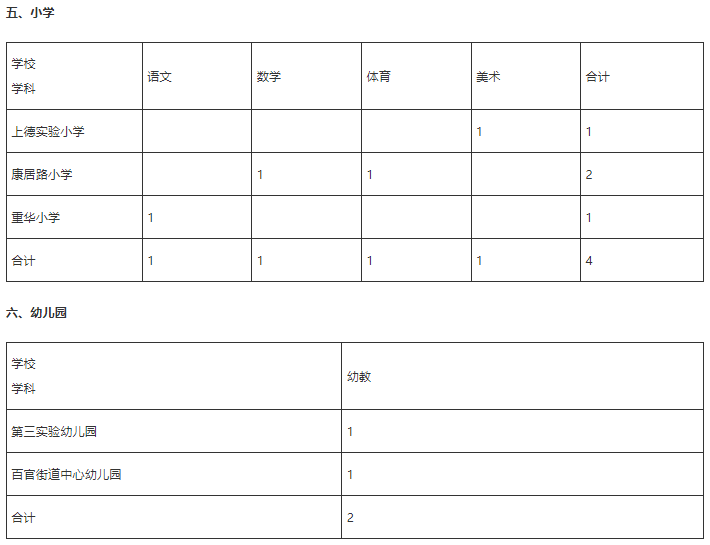Viewport: 710px width, 545px height.
Task: Click the 数学 column header
Action: pos(269,76)
